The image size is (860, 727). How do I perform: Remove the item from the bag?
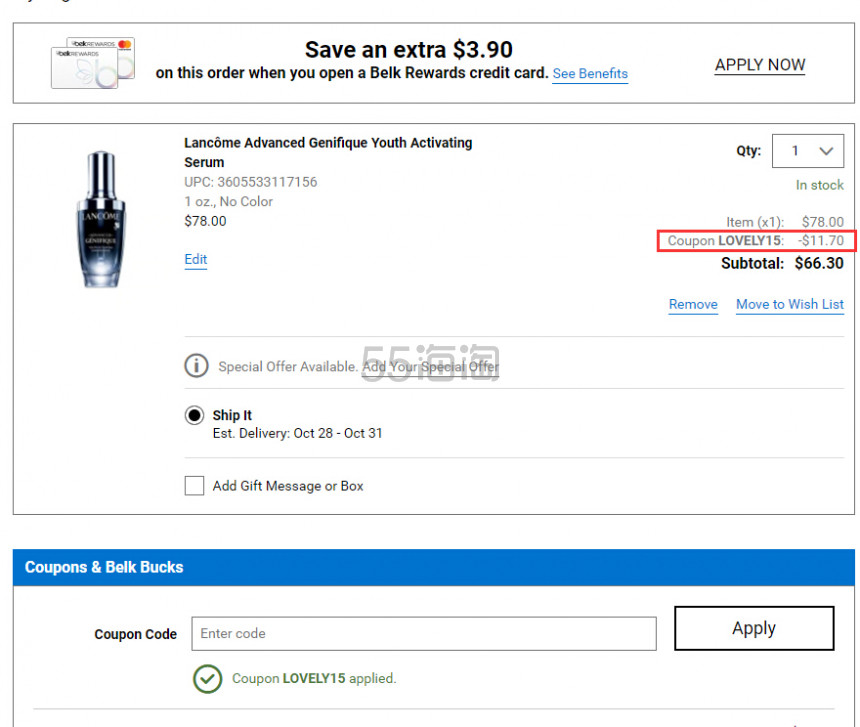coord(693,304)
